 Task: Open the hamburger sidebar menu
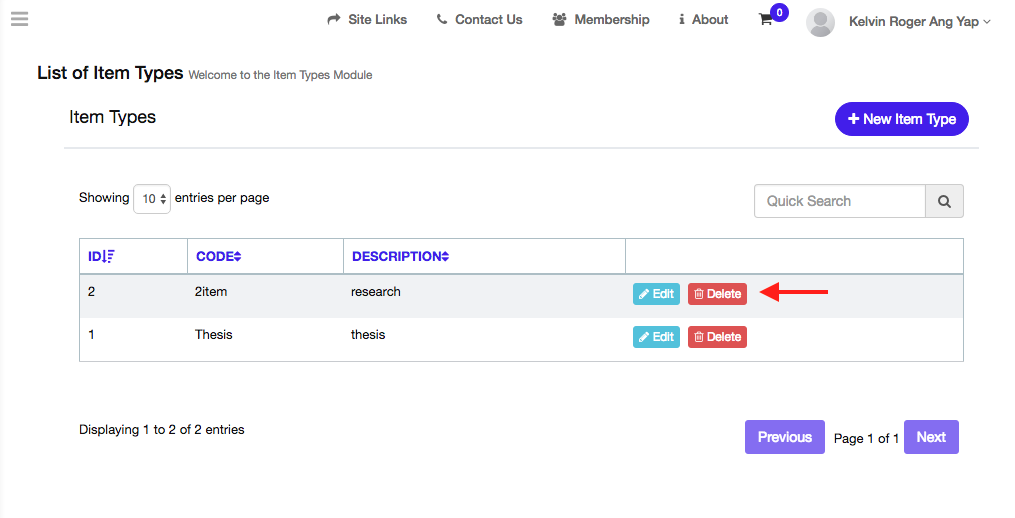(19, 19)
